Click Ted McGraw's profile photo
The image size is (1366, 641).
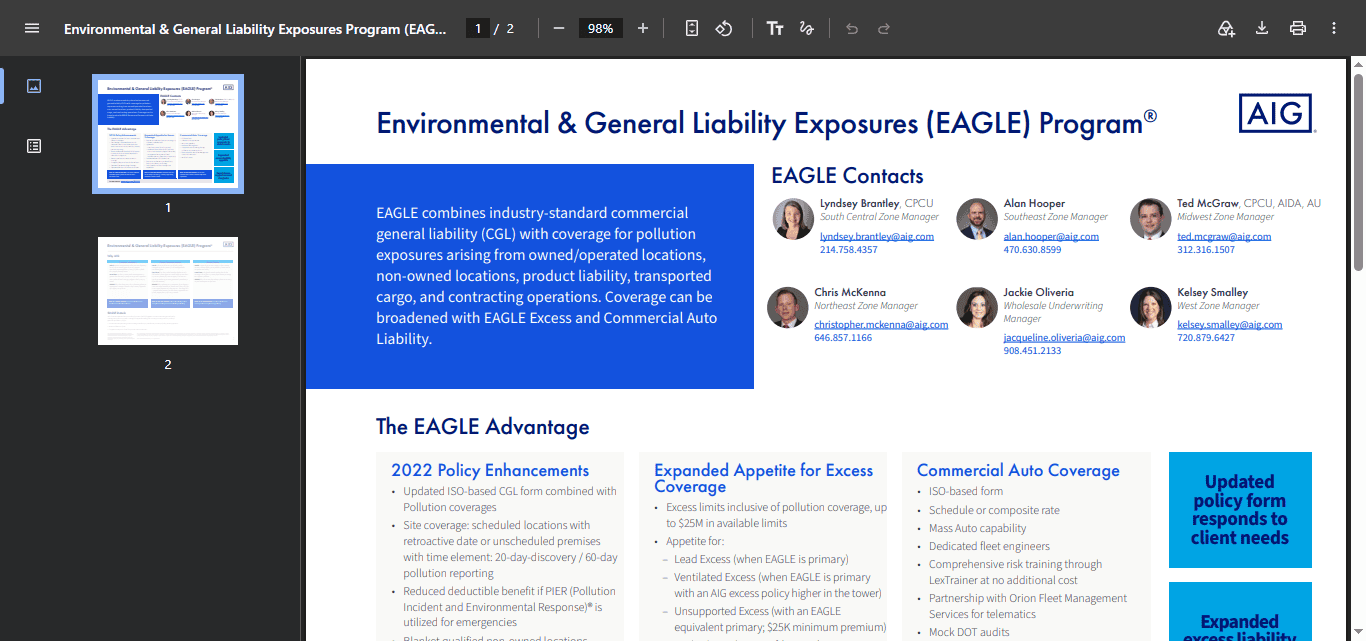coord(1150,219)
